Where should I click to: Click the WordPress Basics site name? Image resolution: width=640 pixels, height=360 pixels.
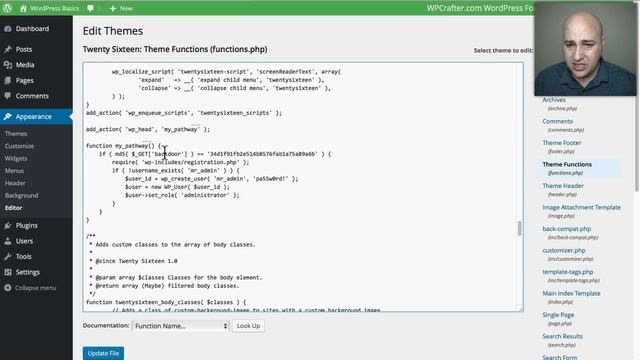pyautogui.click(x=54, y=8)
